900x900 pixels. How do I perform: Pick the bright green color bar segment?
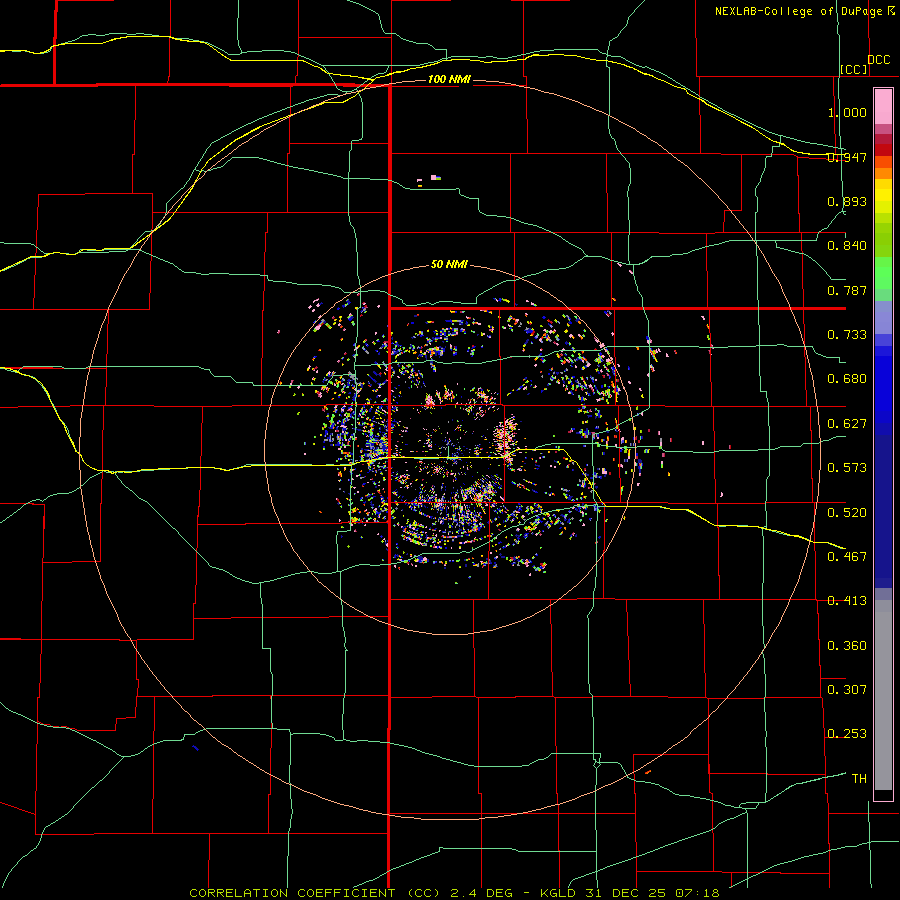(883, 273)
